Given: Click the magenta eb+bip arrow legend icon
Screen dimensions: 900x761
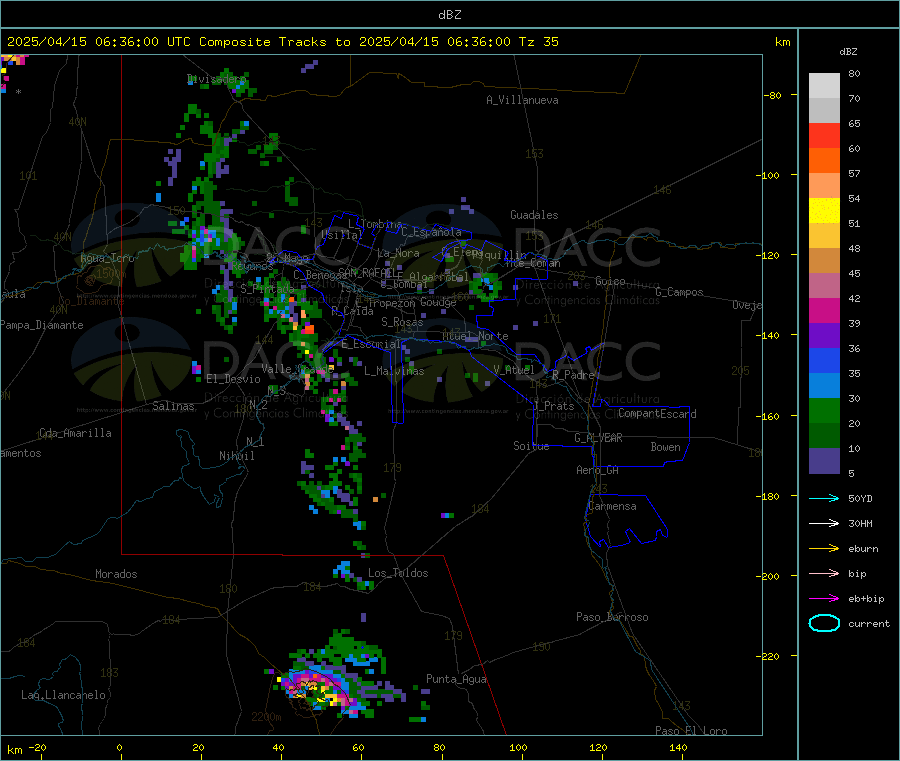Looking at the screenshot, I should 824,598.
